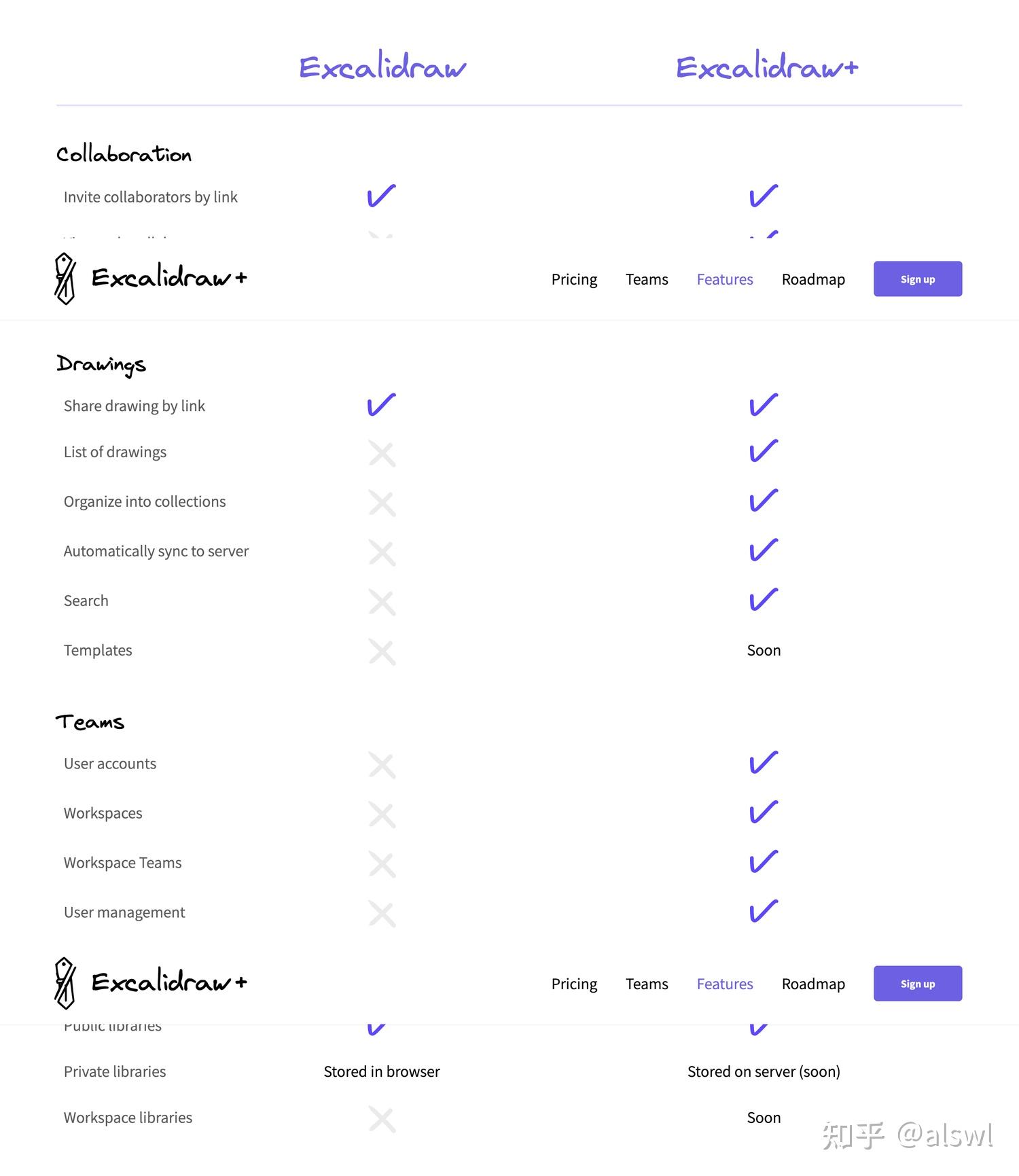Click the Excalidraw+ column heading

[767, 67]
